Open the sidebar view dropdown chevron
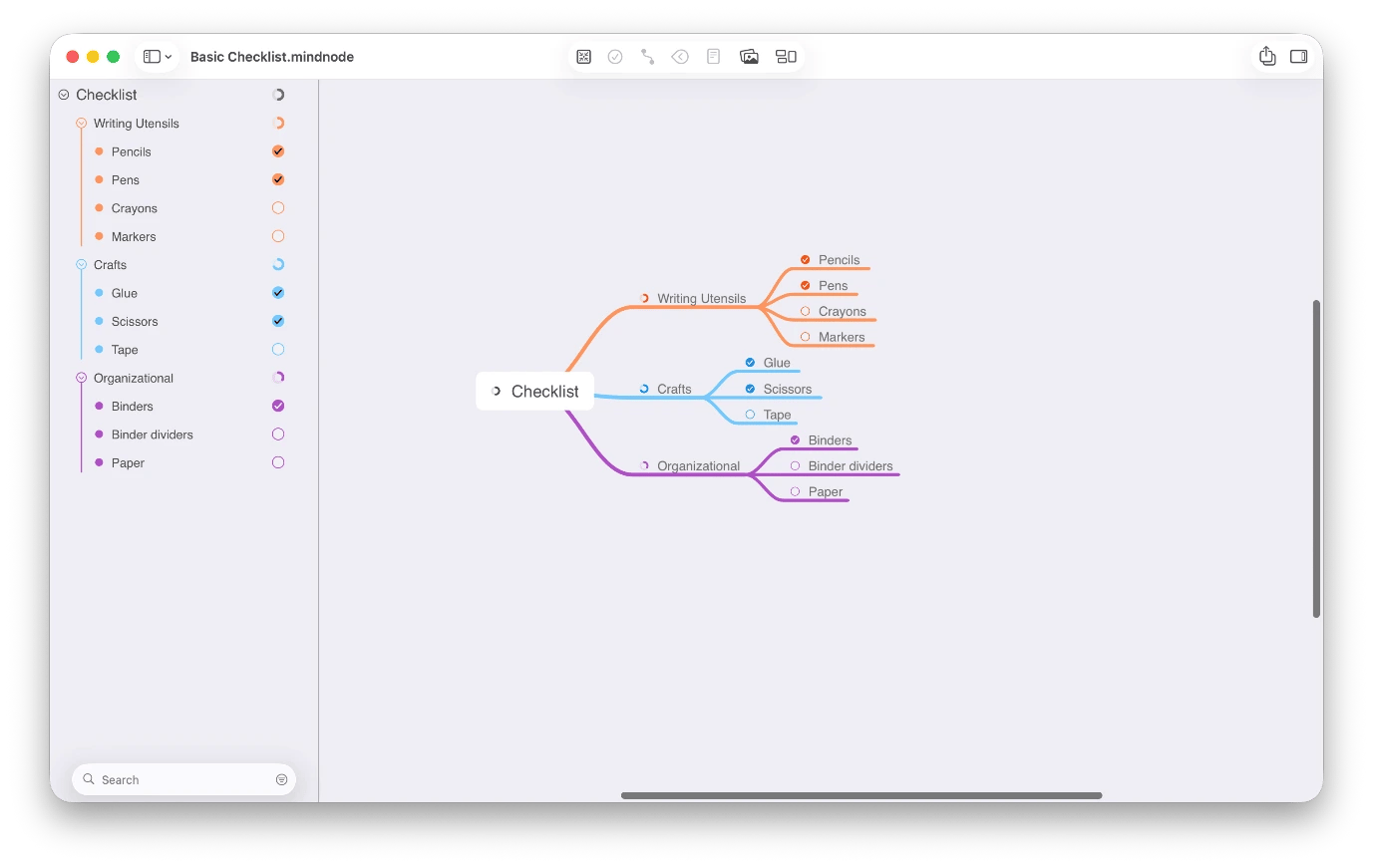The height and width of the screenshot is (868, 1373). pos(169,57)
